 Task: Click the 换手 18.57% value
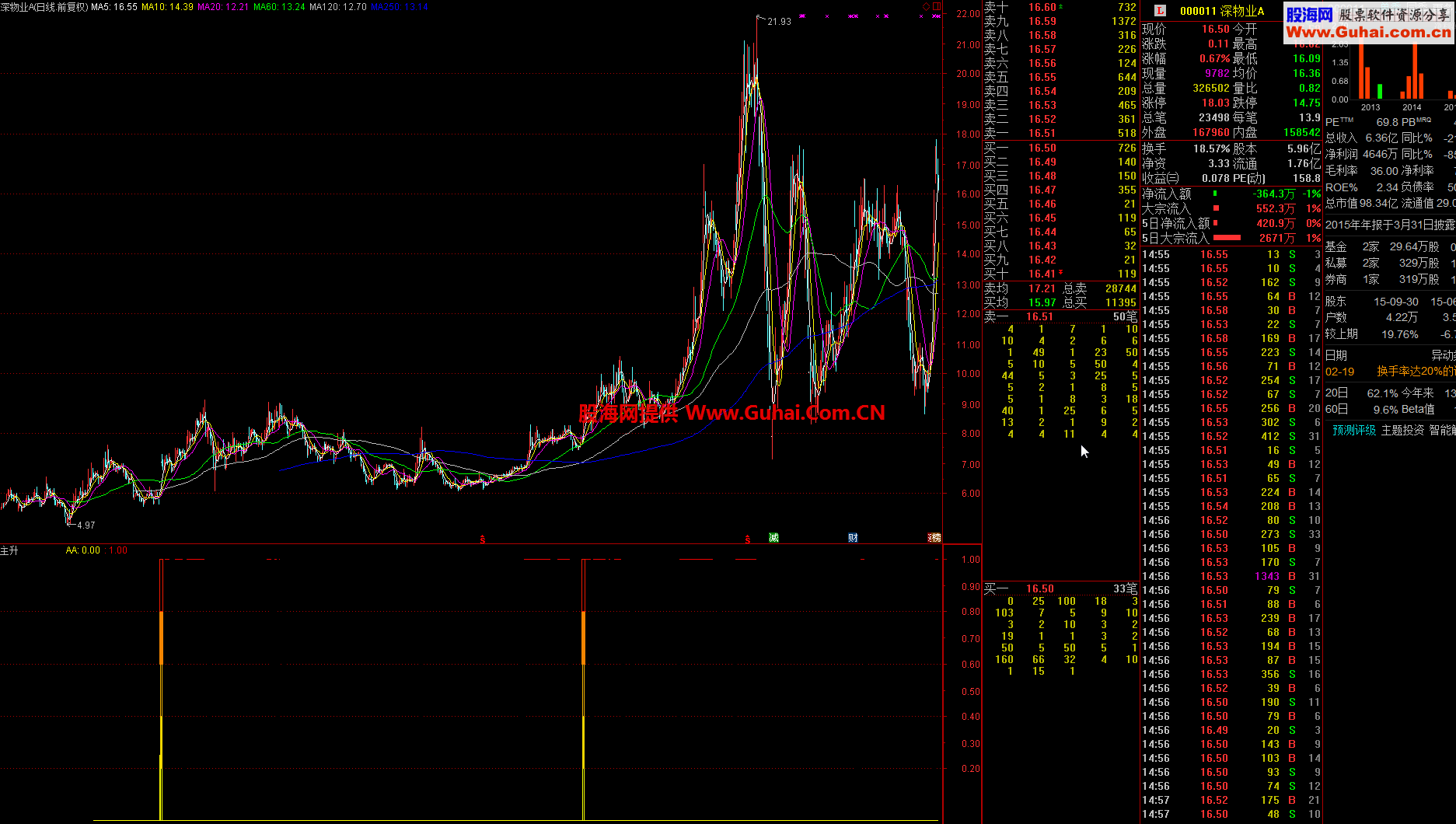1211,148
